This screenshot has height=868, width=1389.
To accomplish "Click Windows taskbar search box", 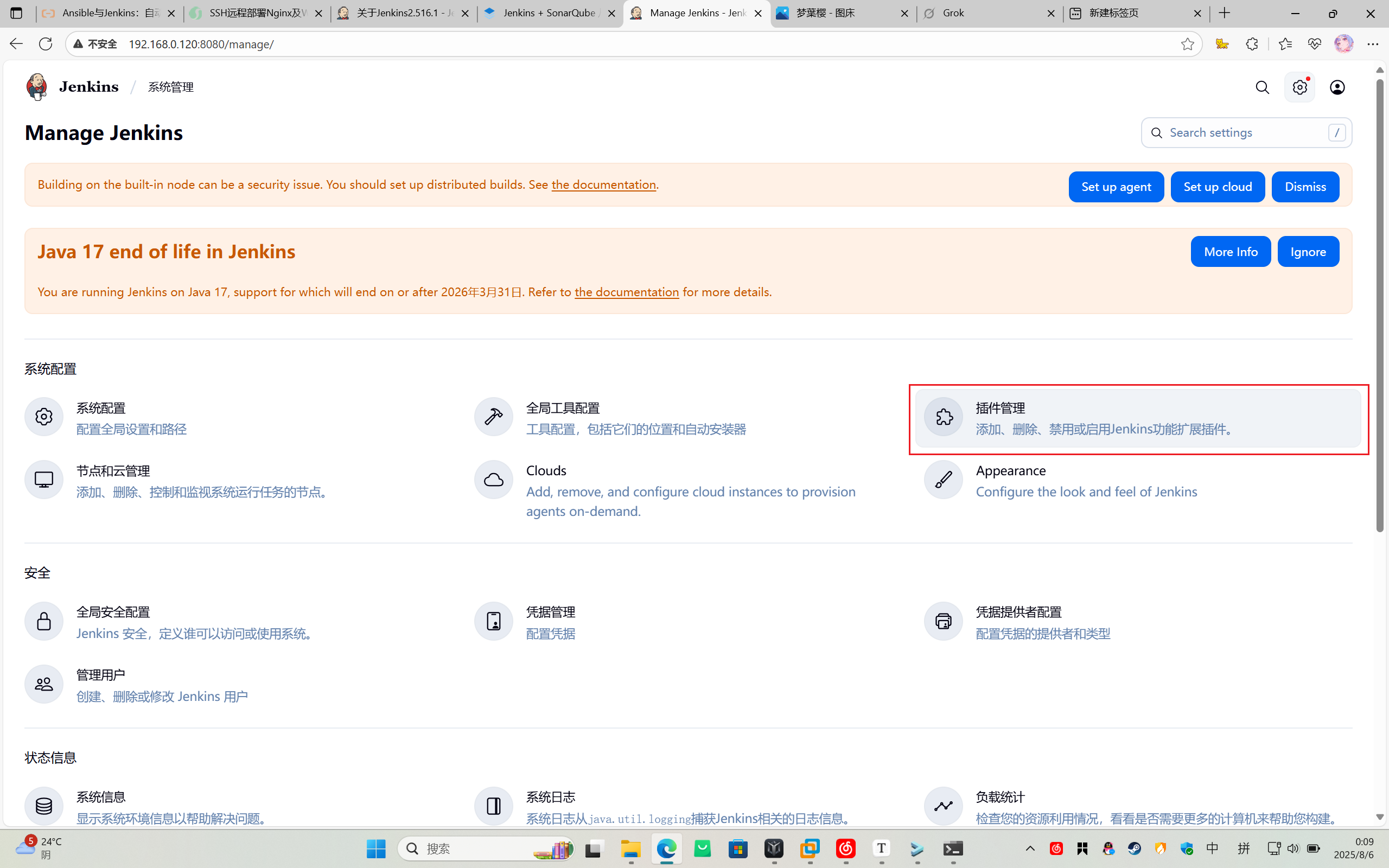I will click(486, 848).
